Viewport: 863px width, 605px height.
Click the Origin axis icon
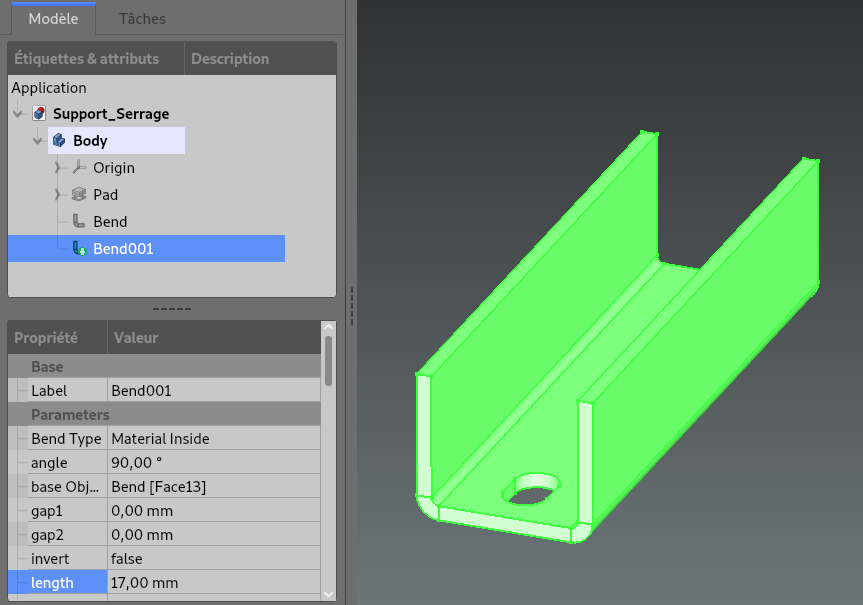click(79, 168)
